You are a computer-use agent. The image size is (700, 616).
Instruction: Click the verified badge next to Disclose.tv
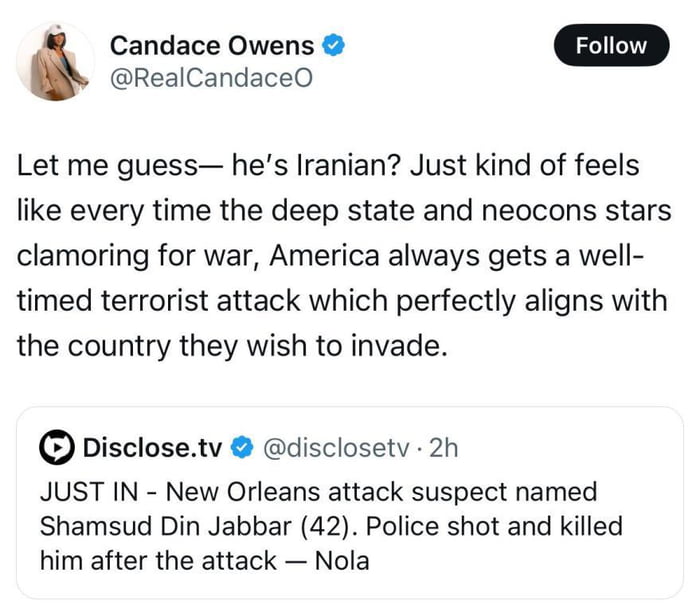click(x=241, y=448)
